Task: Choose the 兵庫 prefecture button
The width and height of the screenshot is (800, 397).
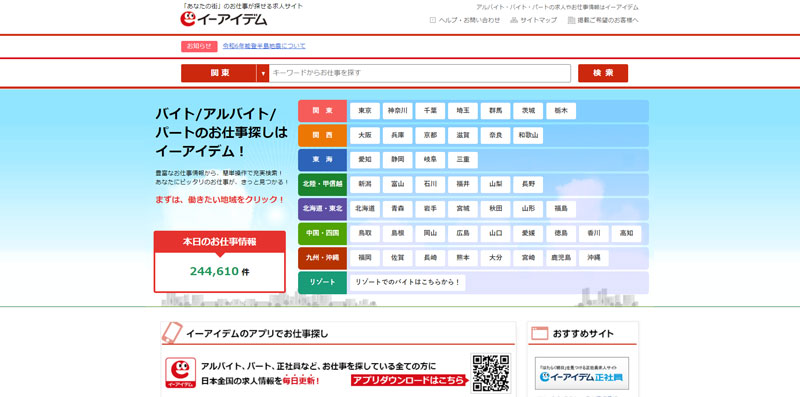Action: click(397, 135)
